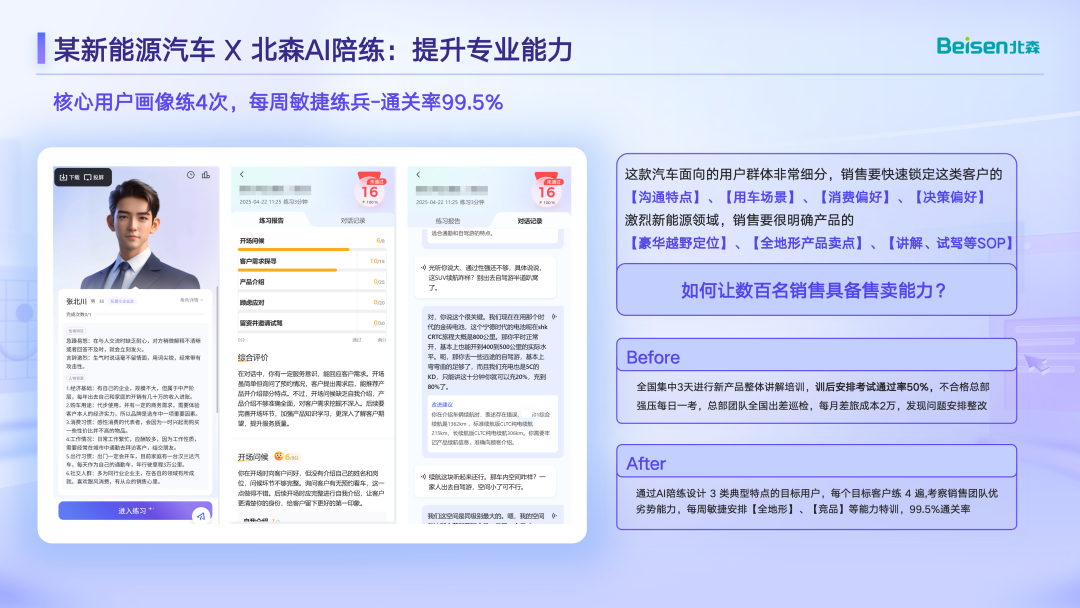This screenshot has height=608, width=1080.
Task: Click the score 16 badge in the report panel
Action: (x=371, y=189)
